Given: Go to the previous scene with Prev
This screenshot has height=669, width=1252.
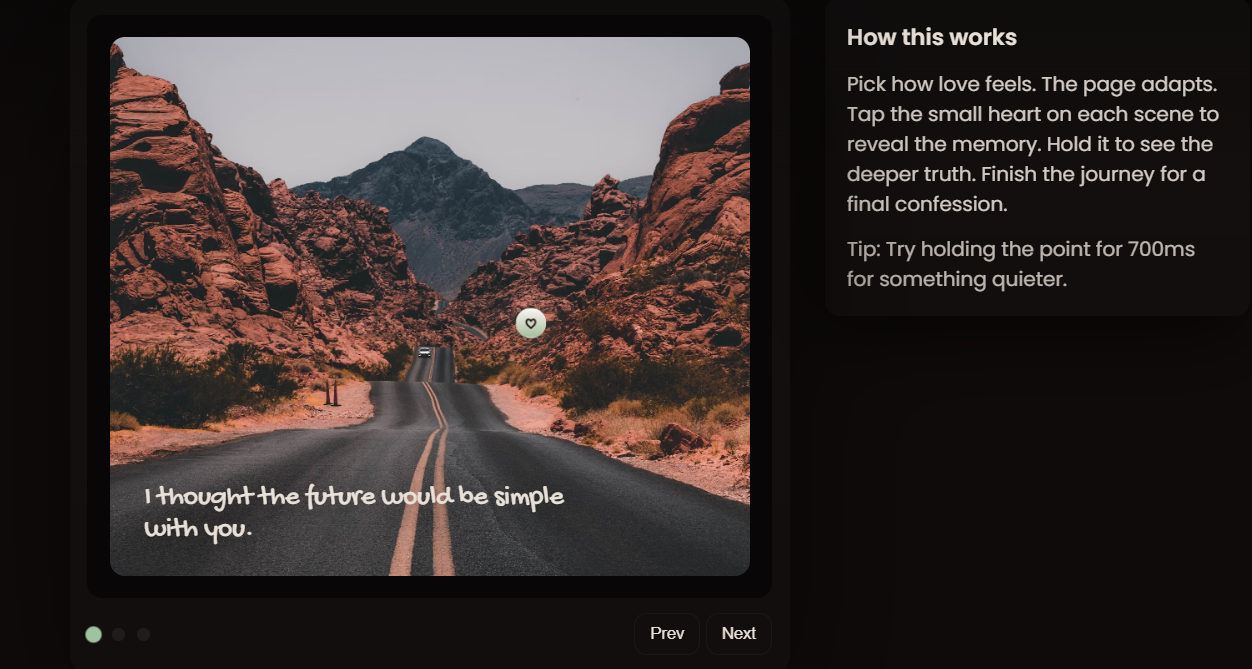Looking at the screenshot, I should pos(667,633).
